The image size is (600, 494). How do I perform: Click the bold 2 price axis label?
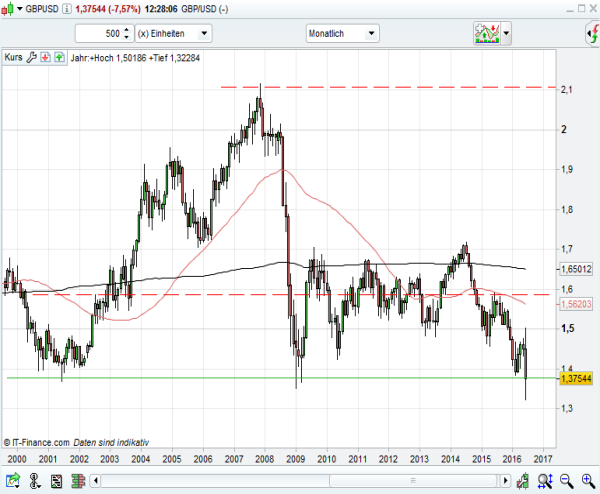(x=564, y=129)
